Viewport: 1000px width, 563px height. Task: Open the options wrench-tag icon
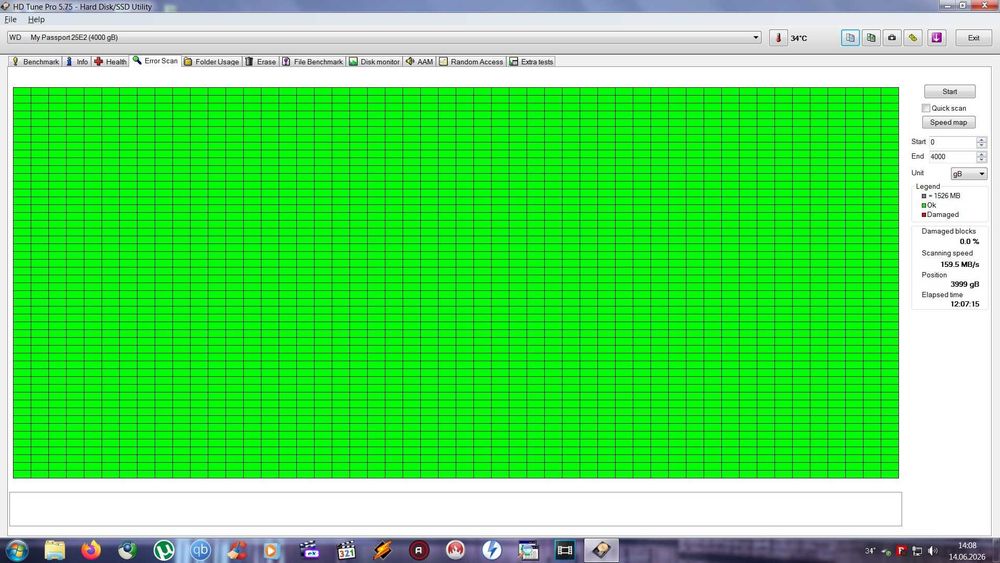click(913, 38)
